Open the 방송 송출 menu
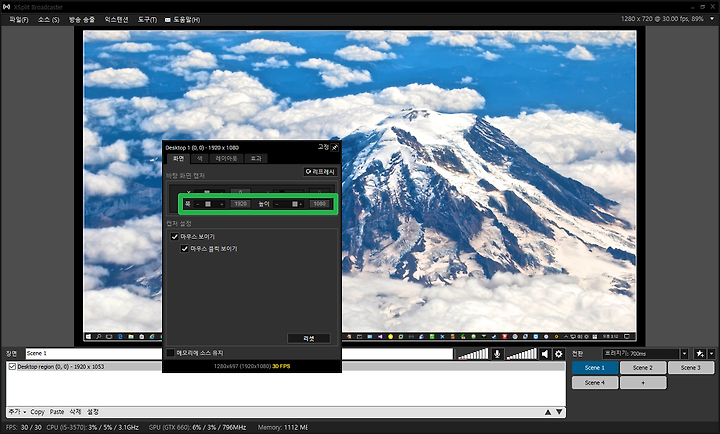The image size is (720, 434). 82,20
